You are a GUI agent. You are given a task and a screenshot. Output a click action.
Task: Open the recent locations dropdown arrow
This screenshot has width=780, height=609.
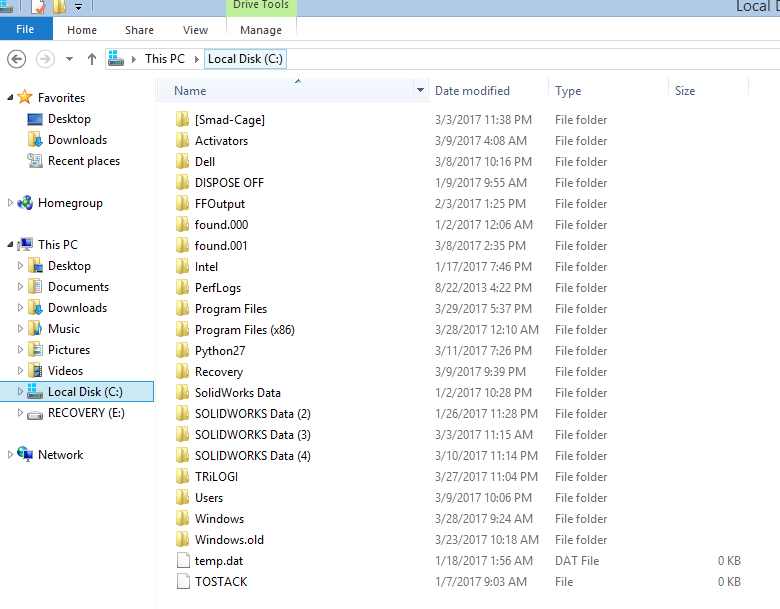(69, 59)
